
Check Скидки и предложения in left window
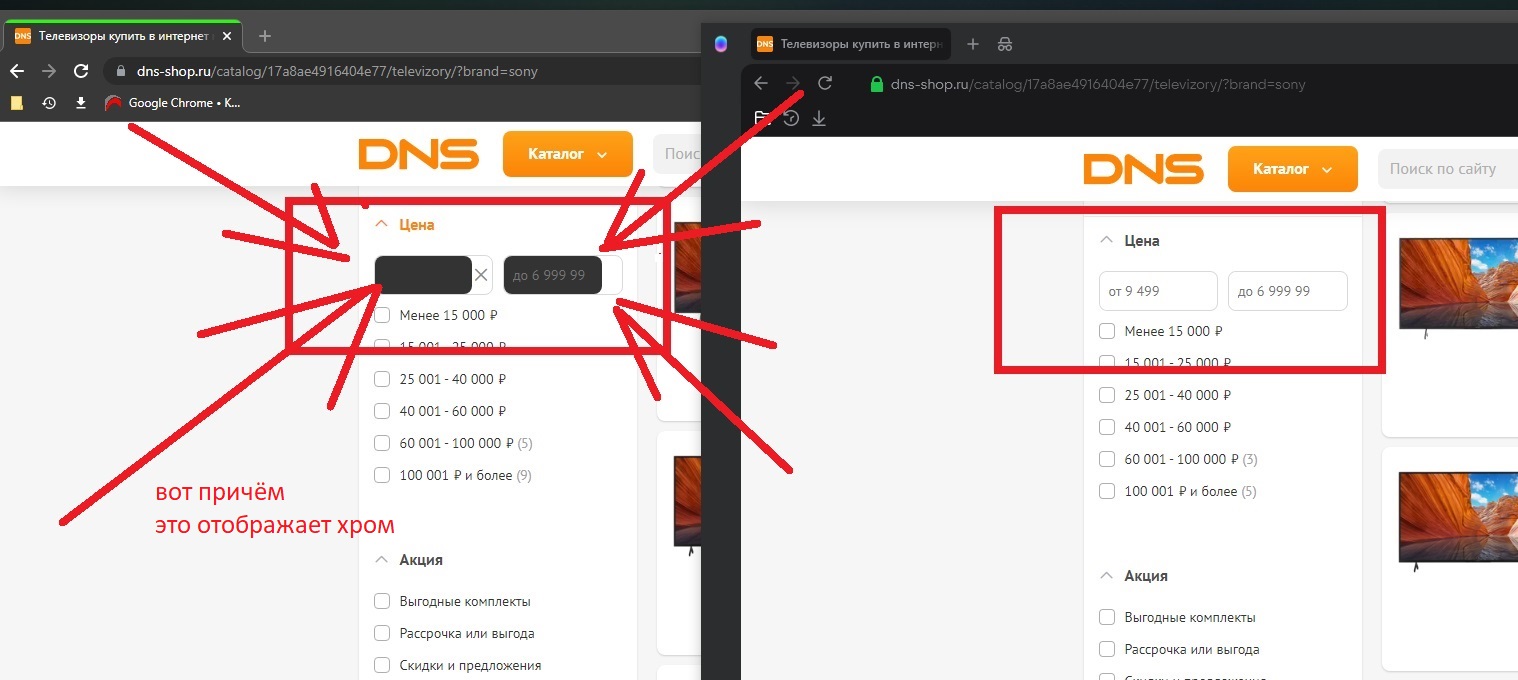pos(381,665)
